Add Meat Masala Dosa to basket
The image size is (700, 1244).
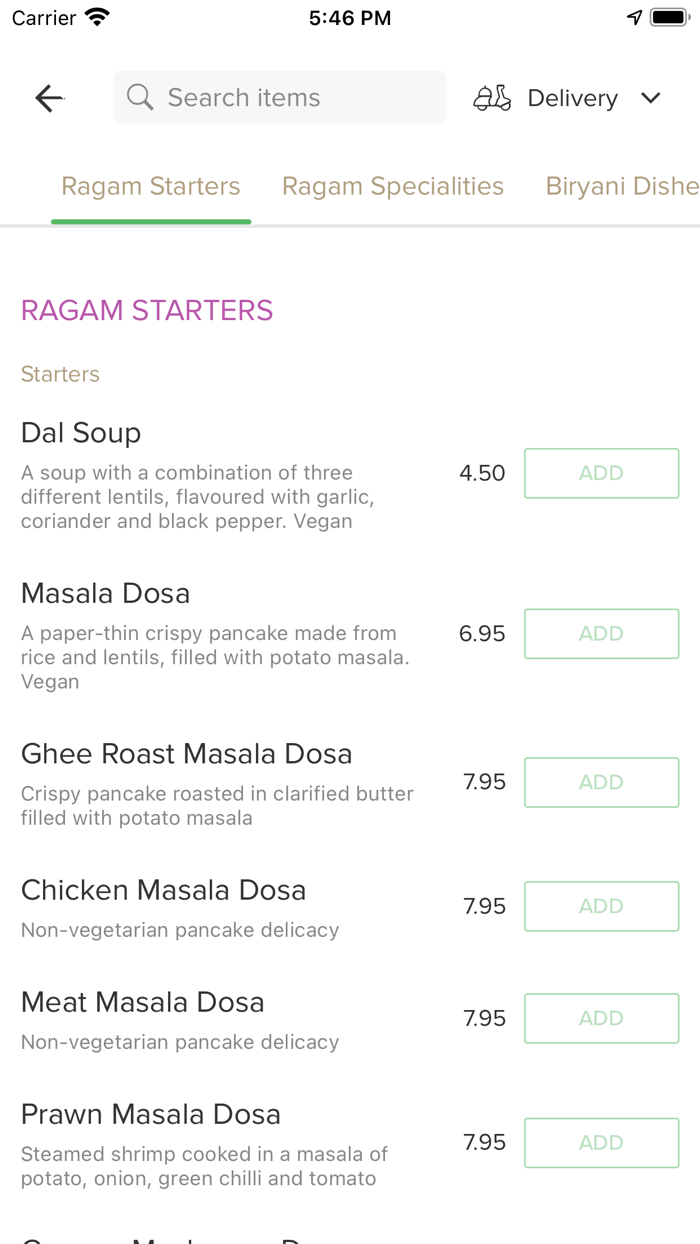click(601, 1018)
